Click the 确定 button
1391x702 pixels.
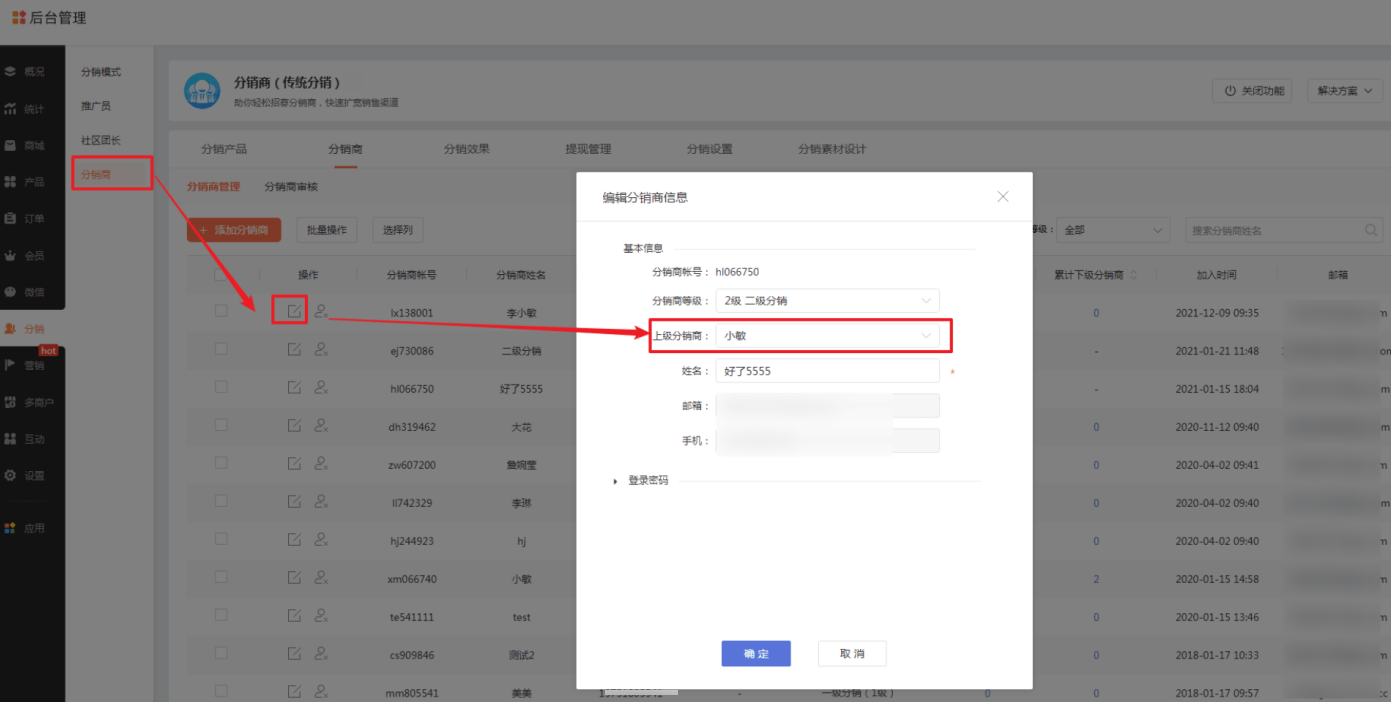point(756,654)
